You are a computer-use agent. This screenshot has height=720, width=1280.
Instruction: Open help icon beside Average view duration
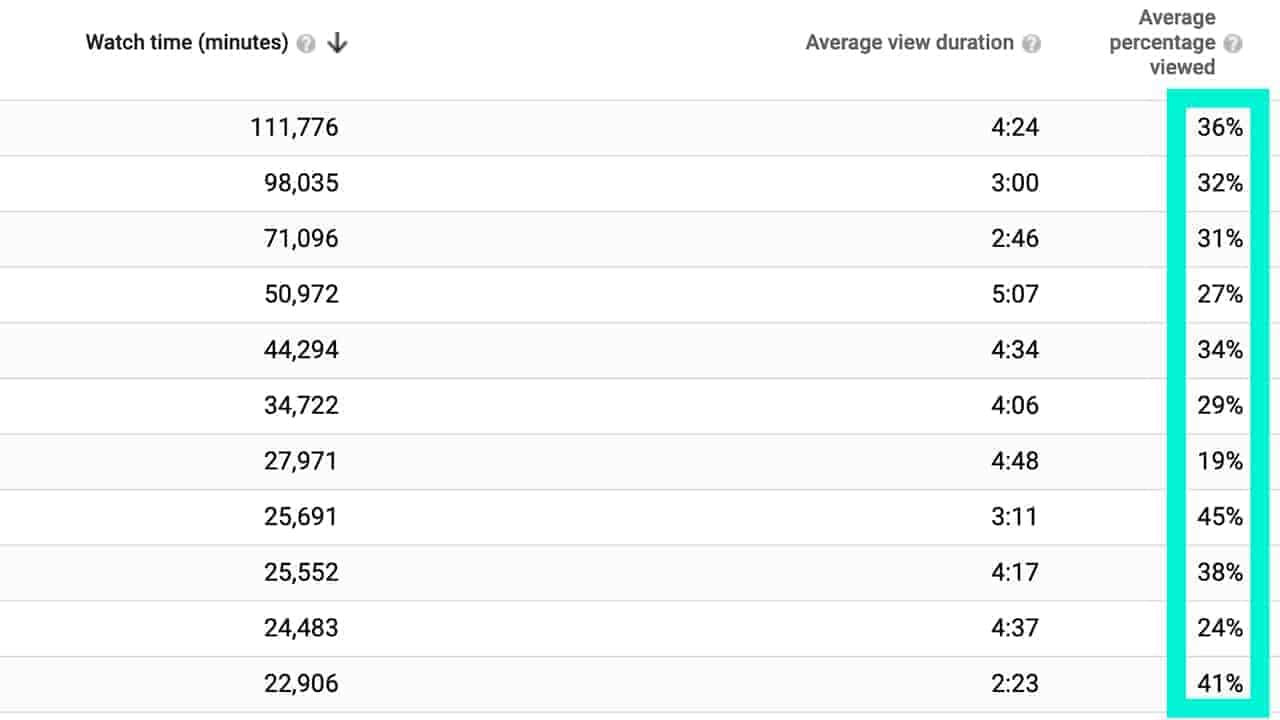pos(1032,43)
